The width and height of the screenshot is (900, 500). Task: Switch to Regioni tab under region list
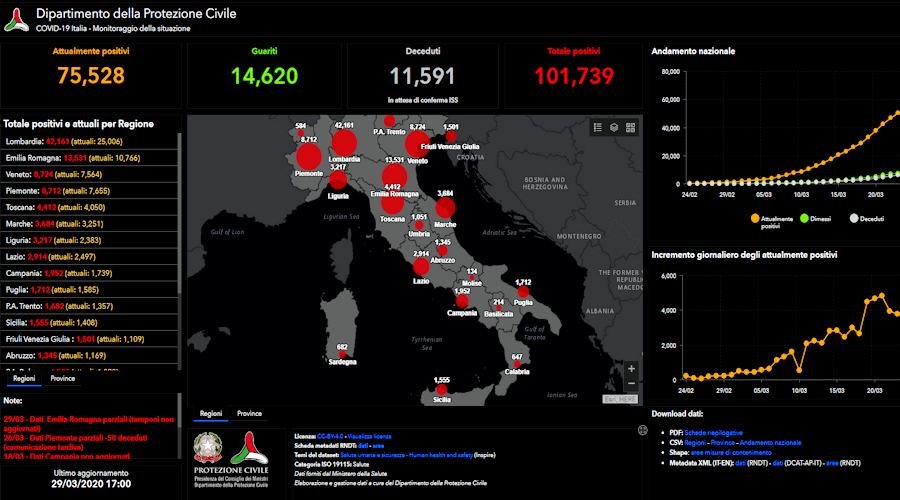tap(24, 379)
